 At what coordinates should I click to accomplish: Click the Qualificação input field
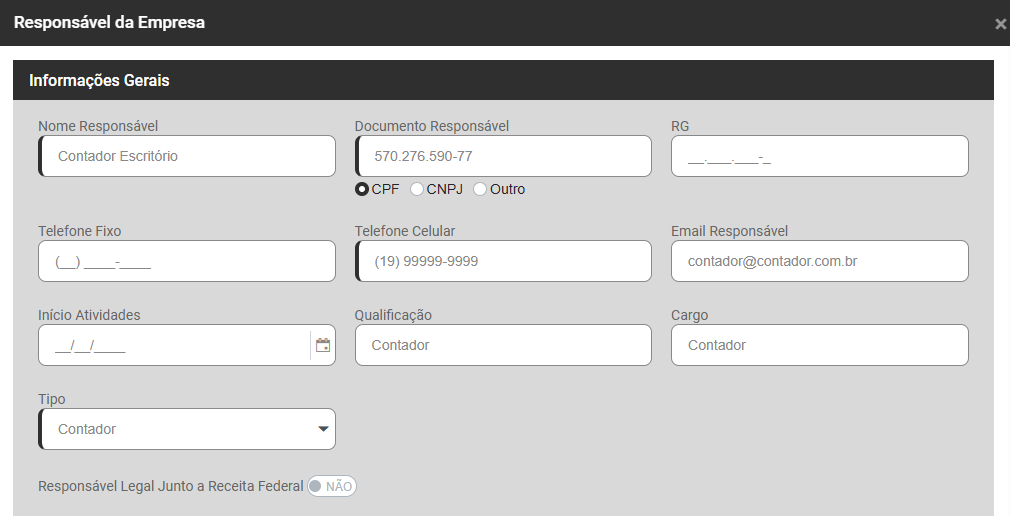pos(503,345)
